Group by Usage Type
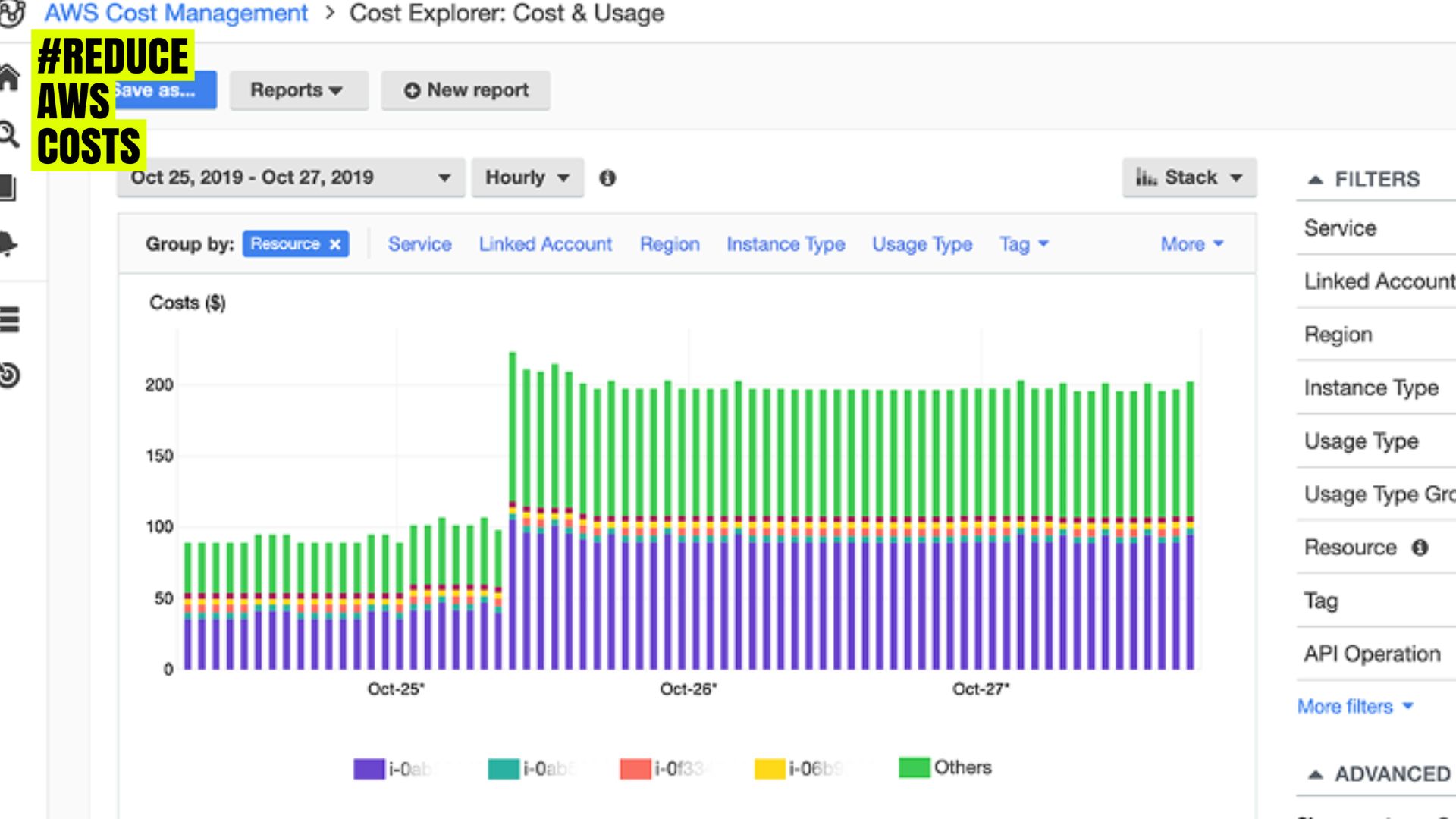 pos(922,244)
